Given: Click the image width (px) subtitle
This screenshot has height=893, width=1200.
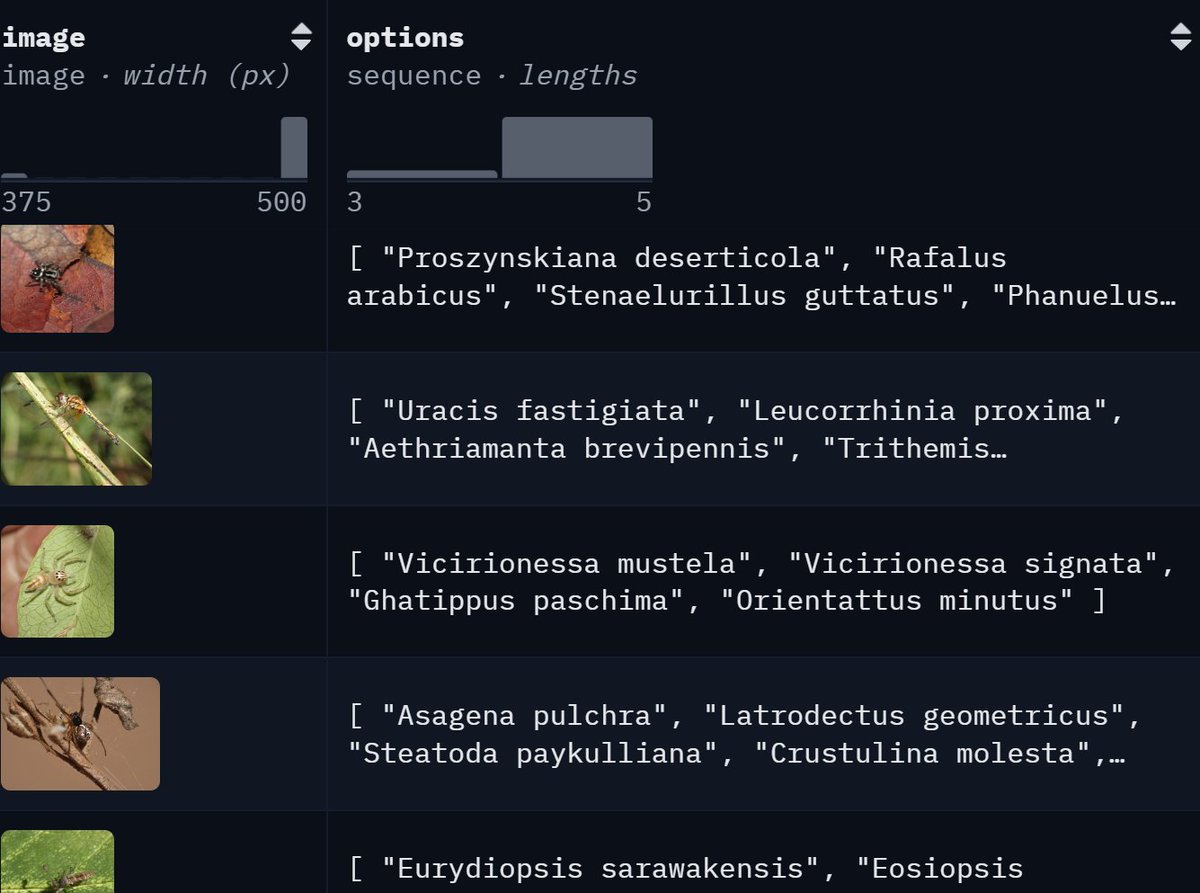Looking at the screenshot, I should click(146, 76).
